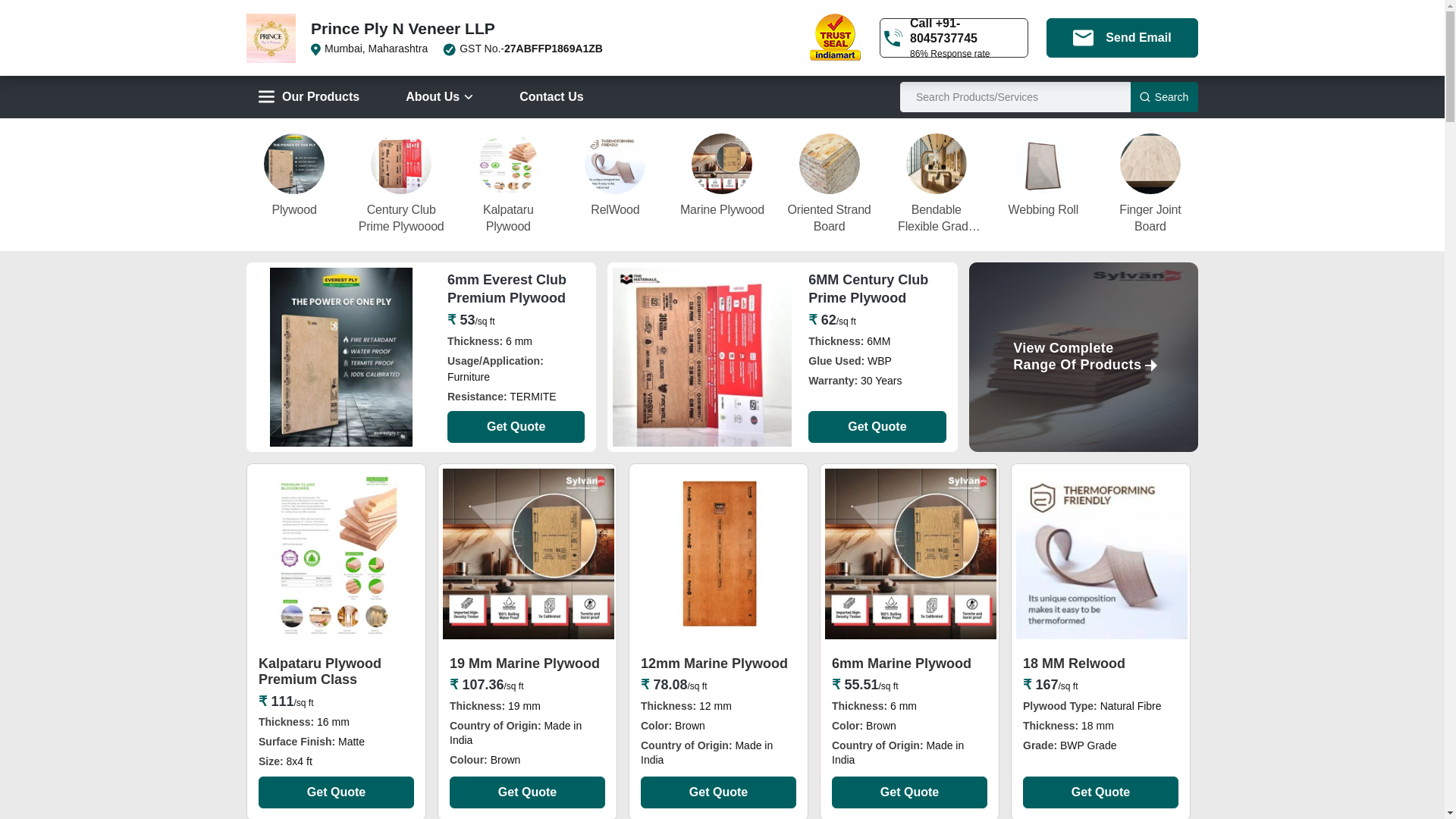The image size is (1456, 819).
Task: Click the Send Email button
Action: click(1122, 38)
